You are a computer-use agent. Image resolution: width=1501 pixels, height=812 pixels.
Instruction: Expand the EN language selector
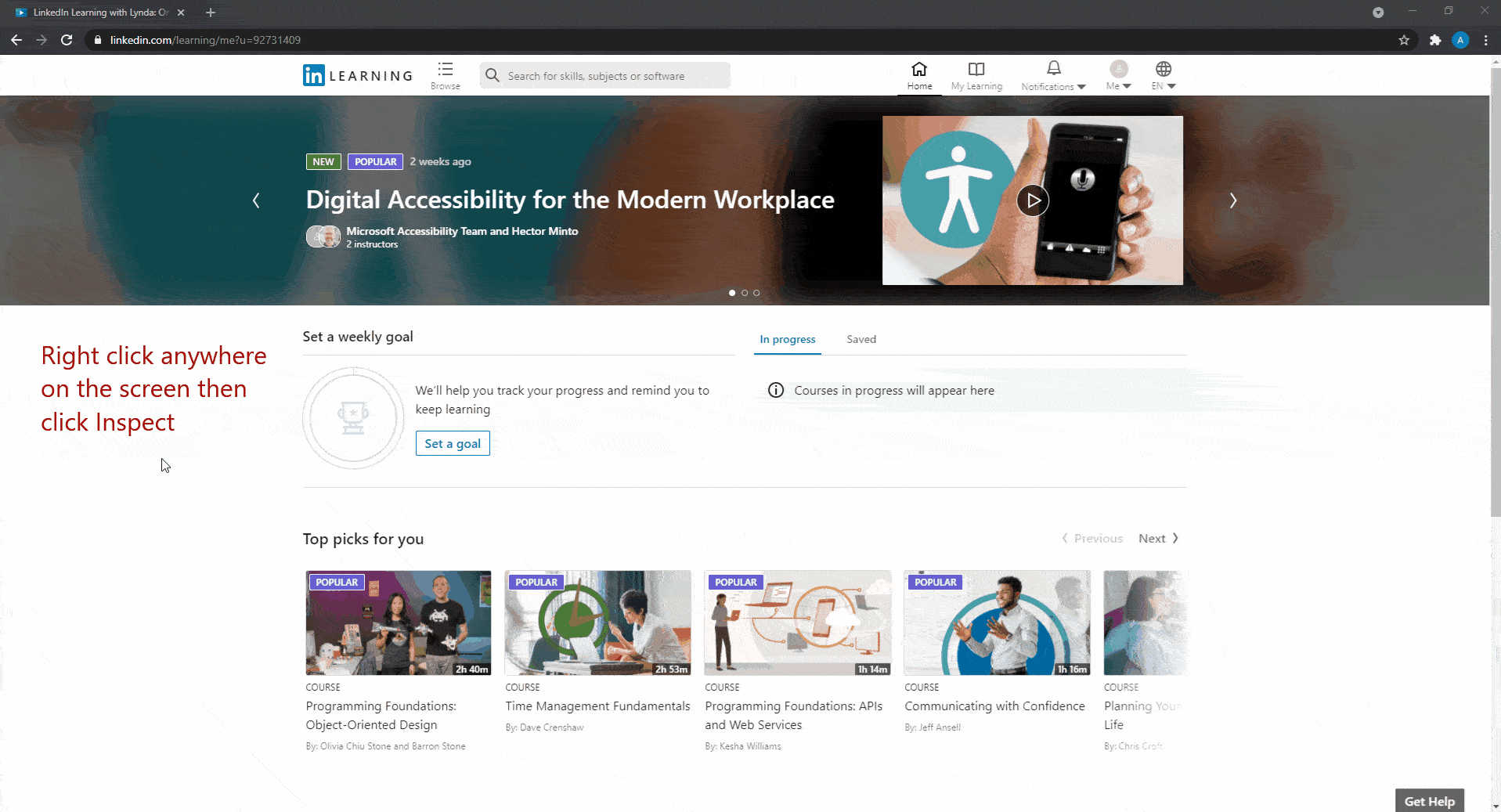(1164, 75)
